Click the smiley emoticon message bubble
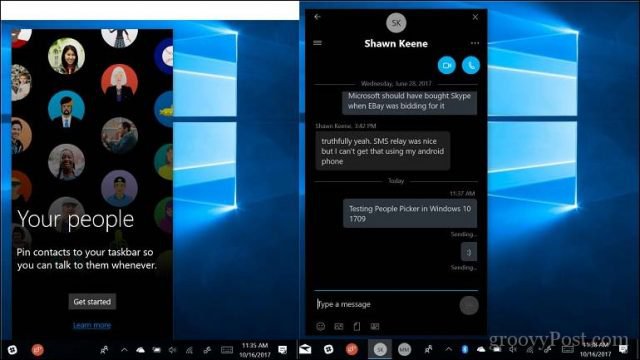640x360 pixels. point(469,252)
